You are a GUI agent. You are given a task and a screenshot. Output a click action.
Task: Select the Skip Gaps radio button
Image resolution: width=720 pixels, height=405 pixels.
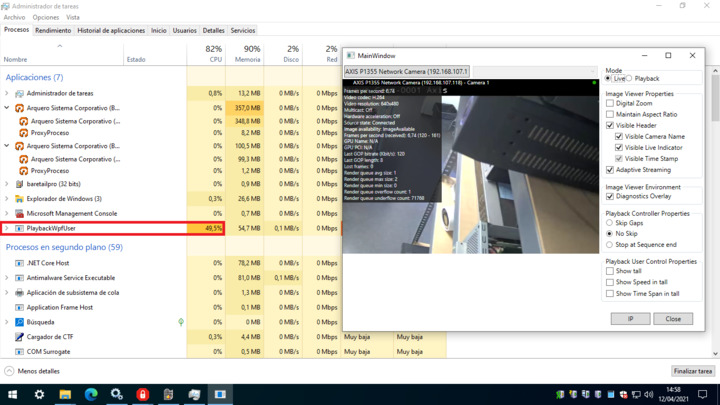pyautogui.click(x=610, y=223)
